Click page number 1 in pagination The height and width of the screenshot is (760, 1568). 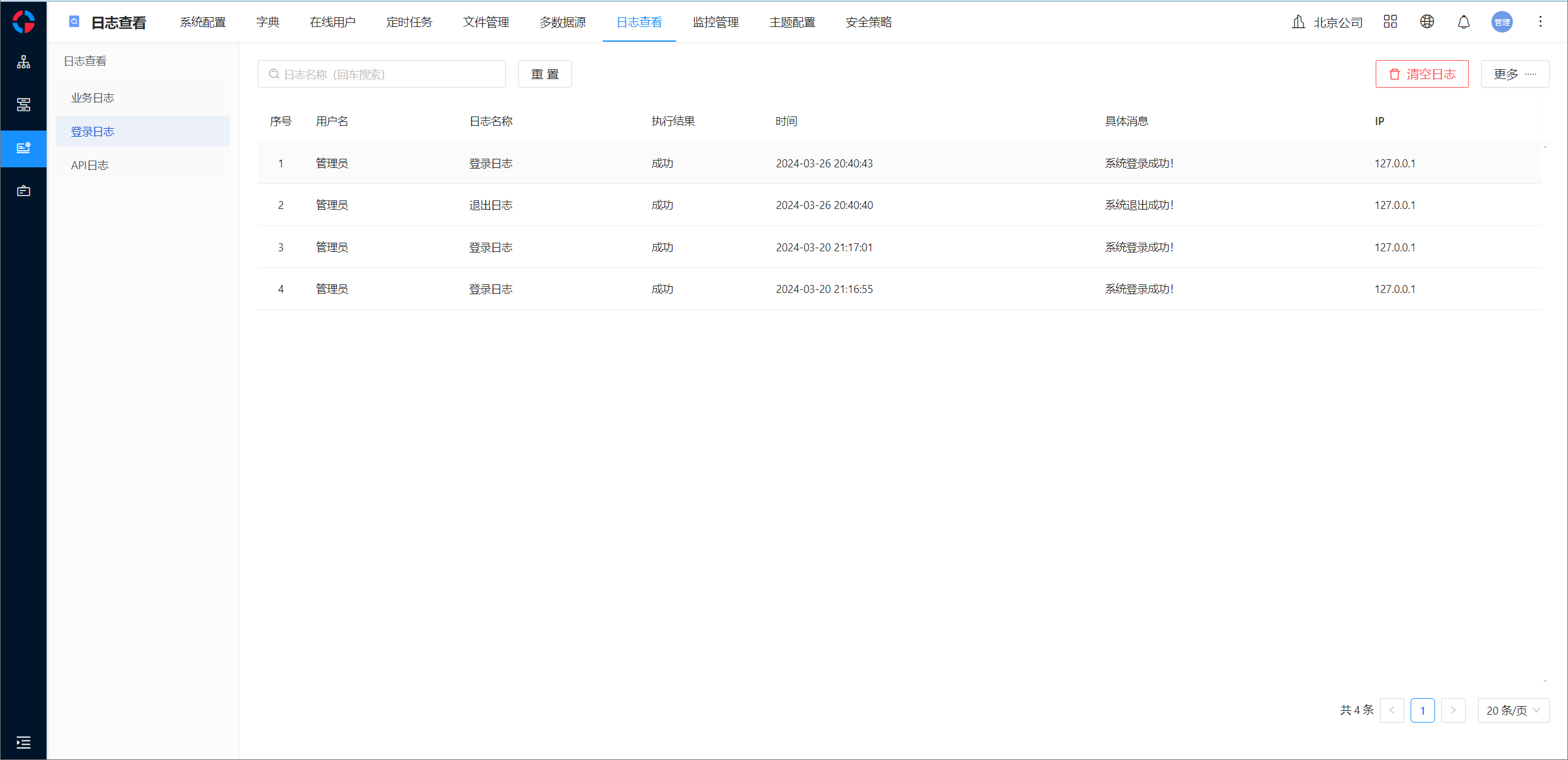[x=1422, y=710]
